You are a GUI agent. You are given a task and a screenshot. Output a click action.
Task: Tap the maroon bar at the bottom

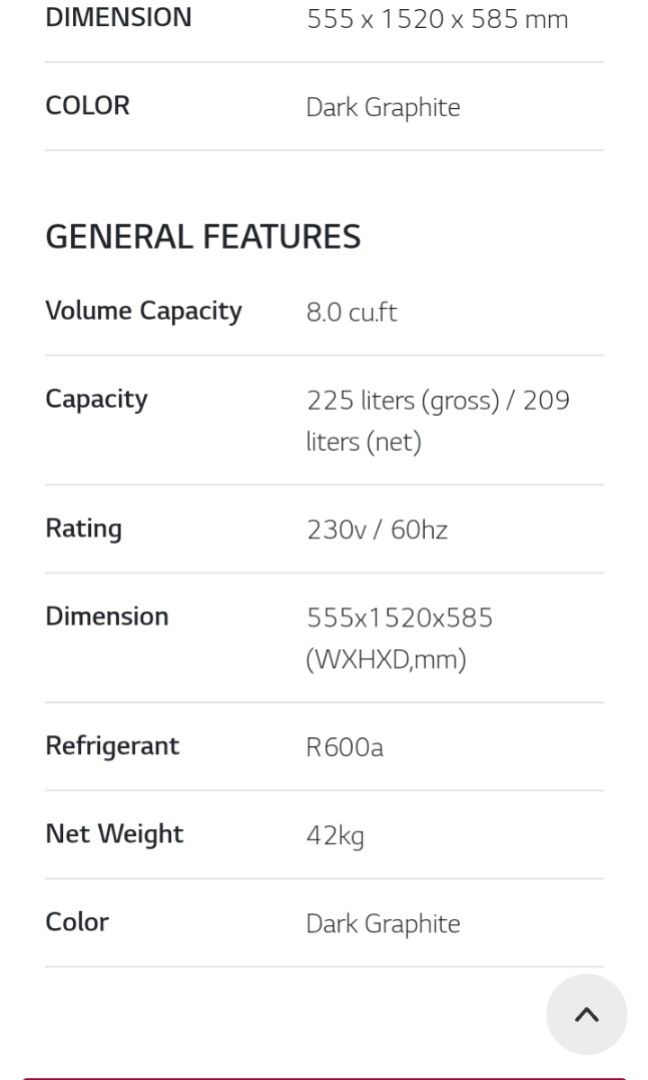tap(324, 1075)
